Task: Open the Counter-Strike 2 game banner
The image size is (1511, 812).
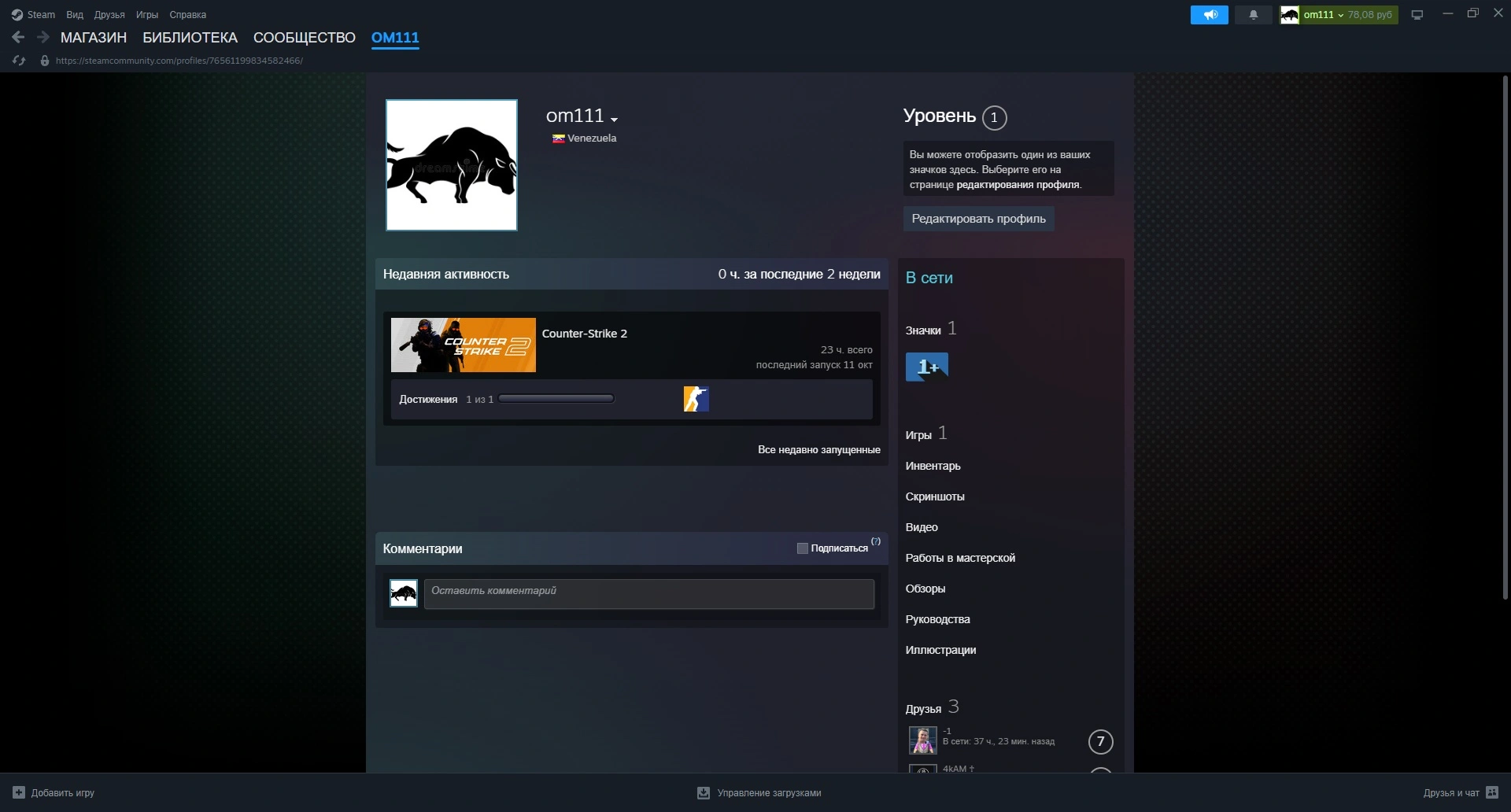Action: 464,345
